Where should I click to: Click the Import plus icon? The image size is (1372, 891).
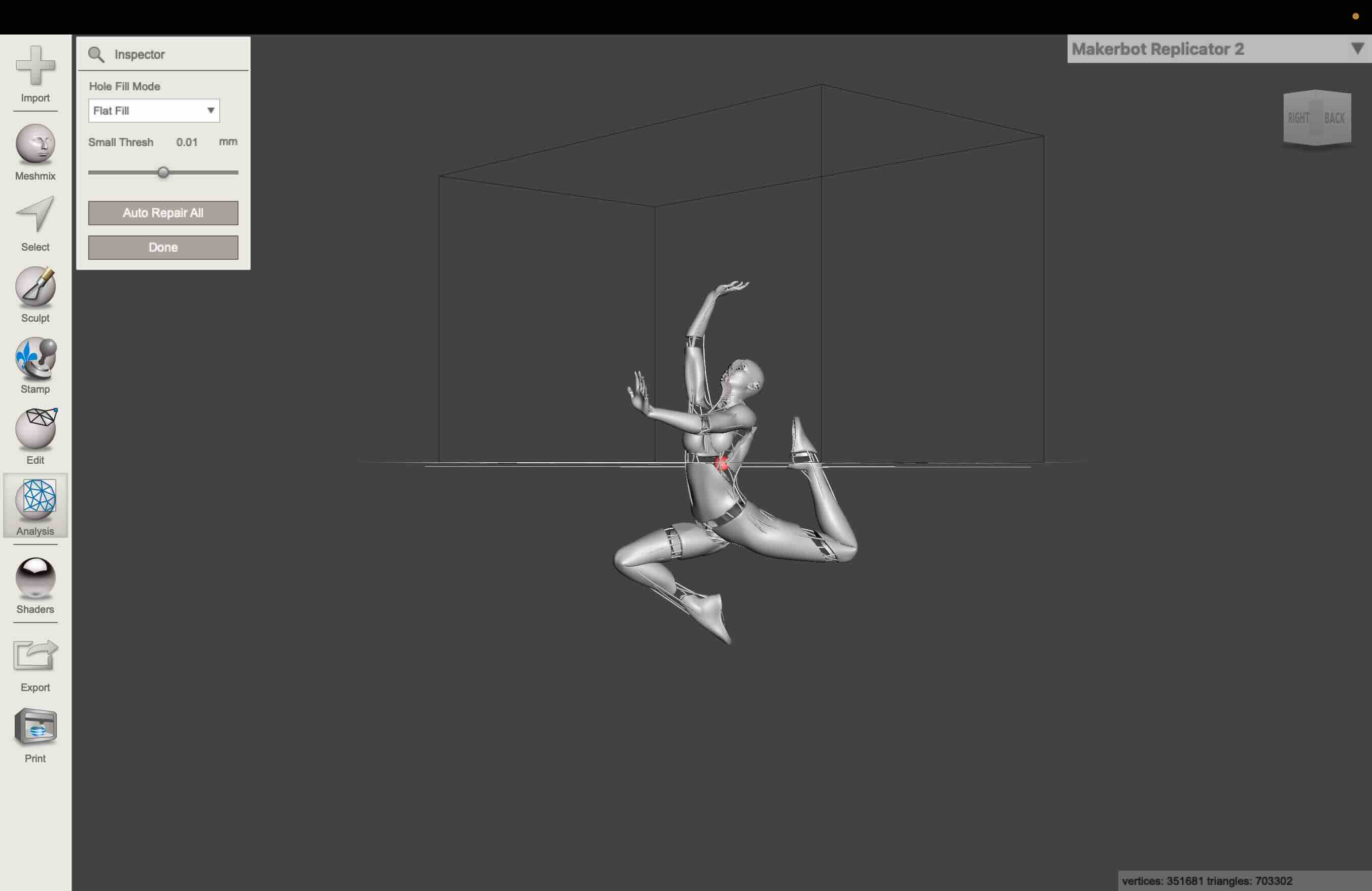click(35, 65)
